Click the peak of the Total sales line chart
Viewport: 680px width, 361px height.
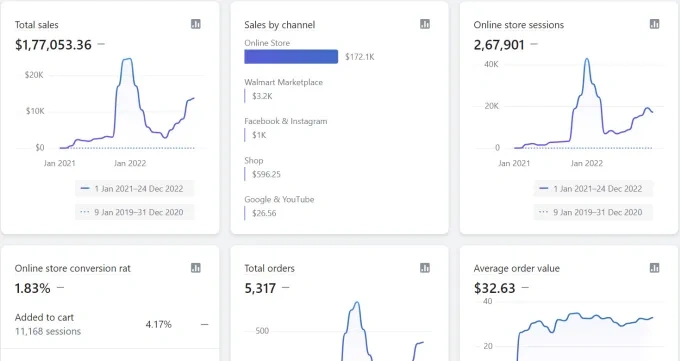(127, 59)
